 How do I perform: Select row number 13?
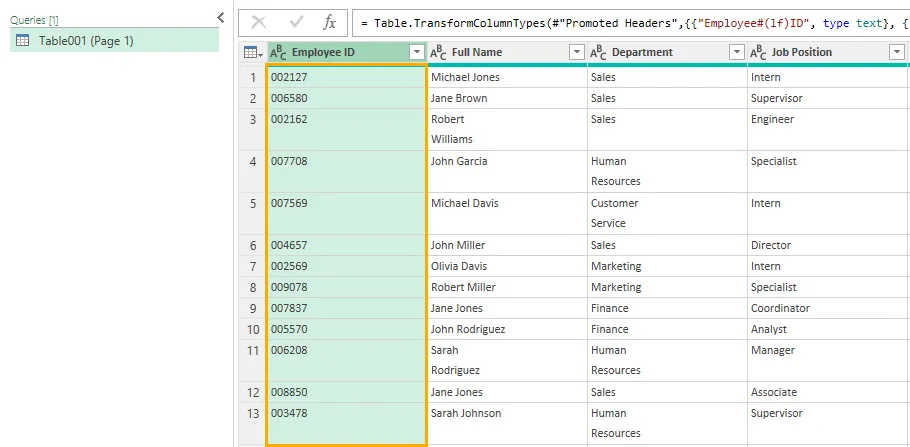253,424
